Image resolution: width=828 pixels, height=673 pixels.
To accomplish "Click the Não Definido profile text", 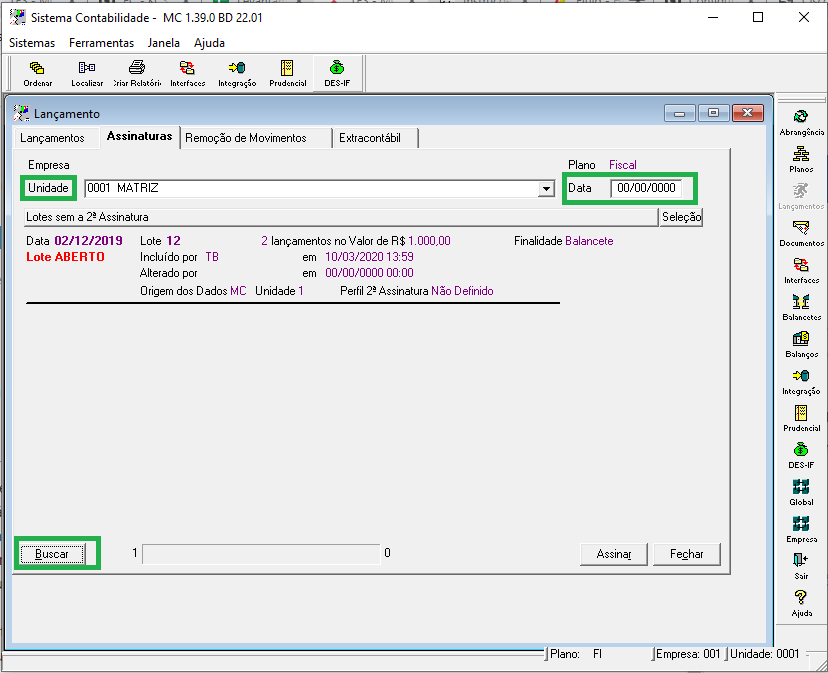I will coord(462,291).
